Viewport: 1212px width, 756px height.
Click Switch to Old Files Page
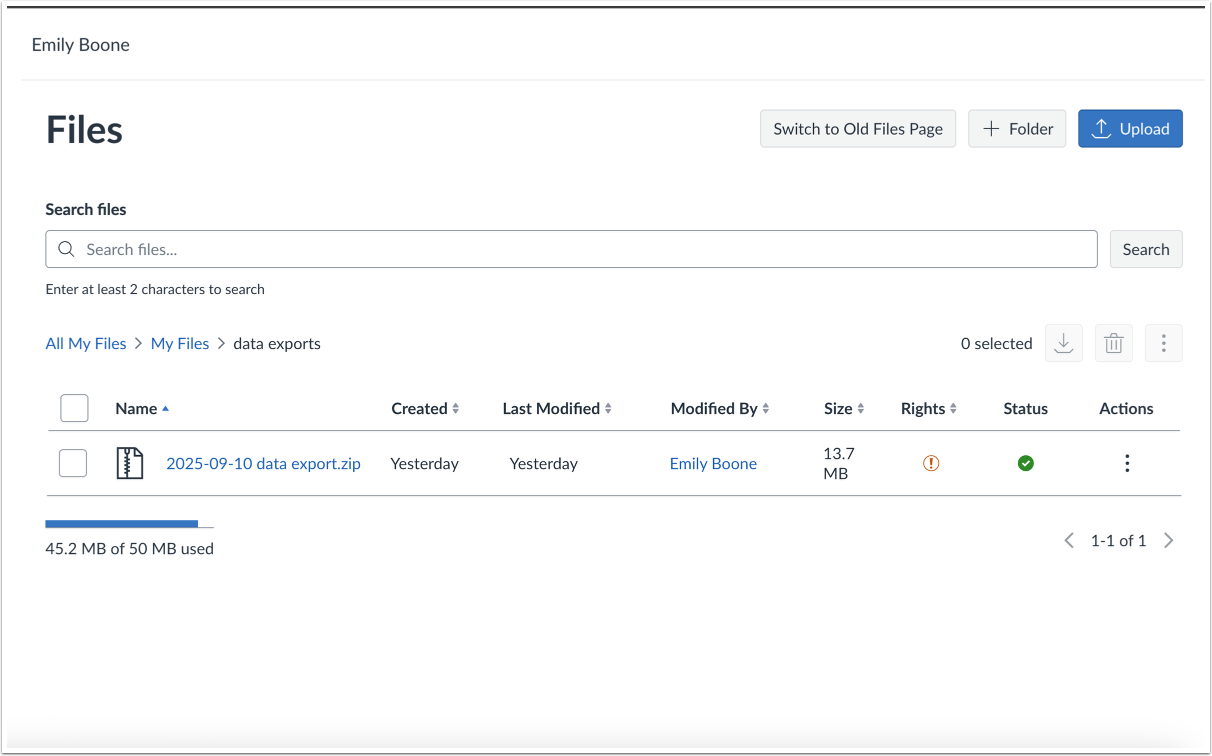point(857,128)
